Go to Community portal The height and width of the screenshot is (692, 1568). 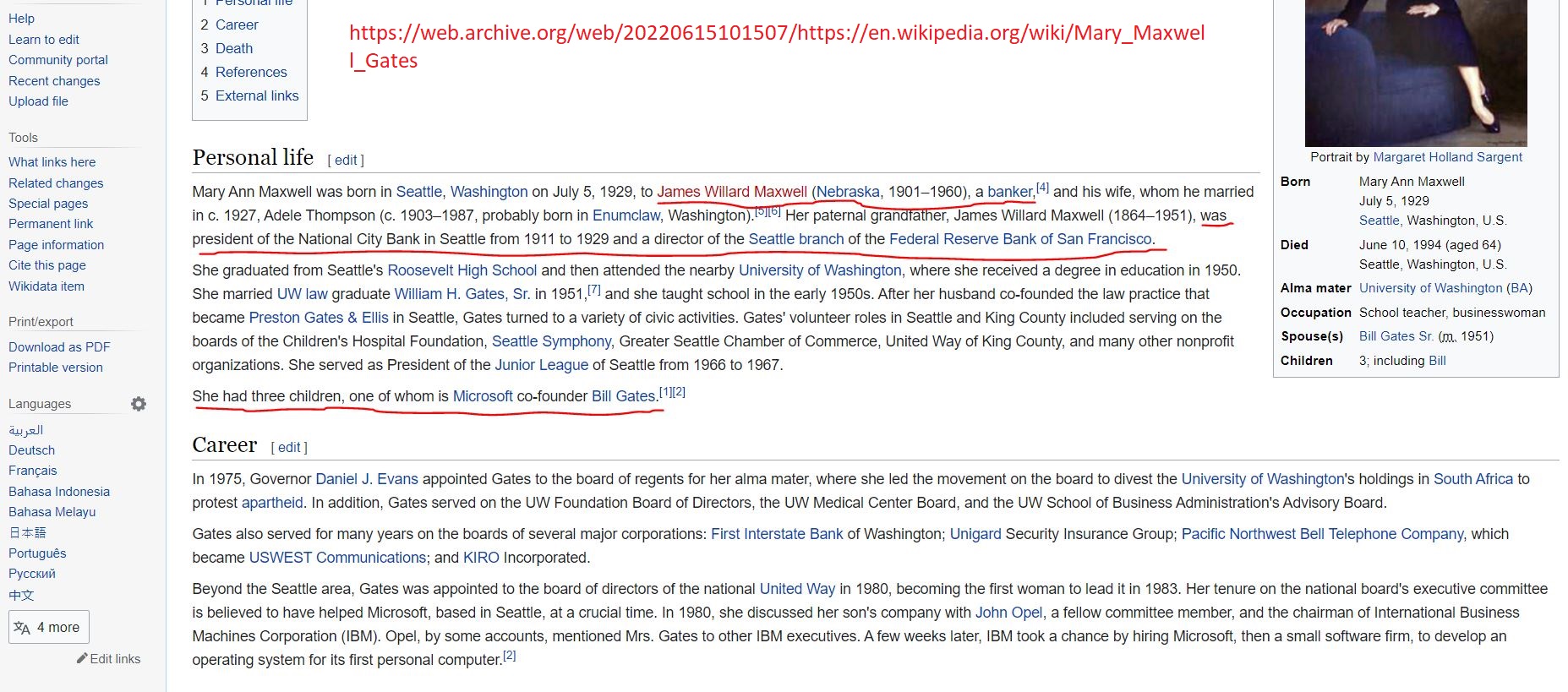[x=58, y=60]
